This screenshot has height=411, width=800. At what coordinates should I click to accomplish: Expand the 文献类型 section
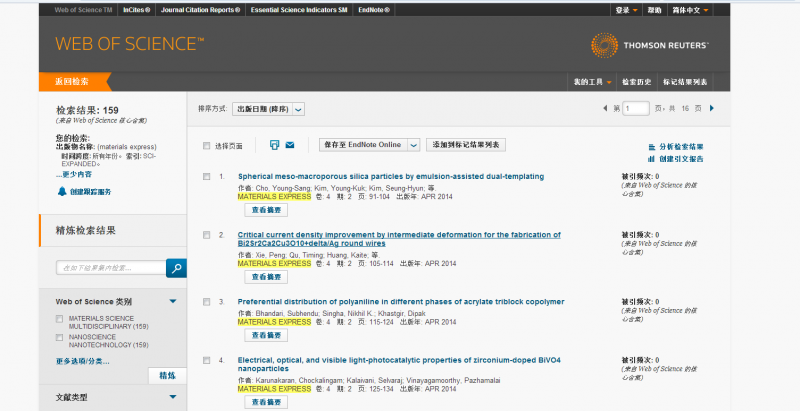(173, 397)
